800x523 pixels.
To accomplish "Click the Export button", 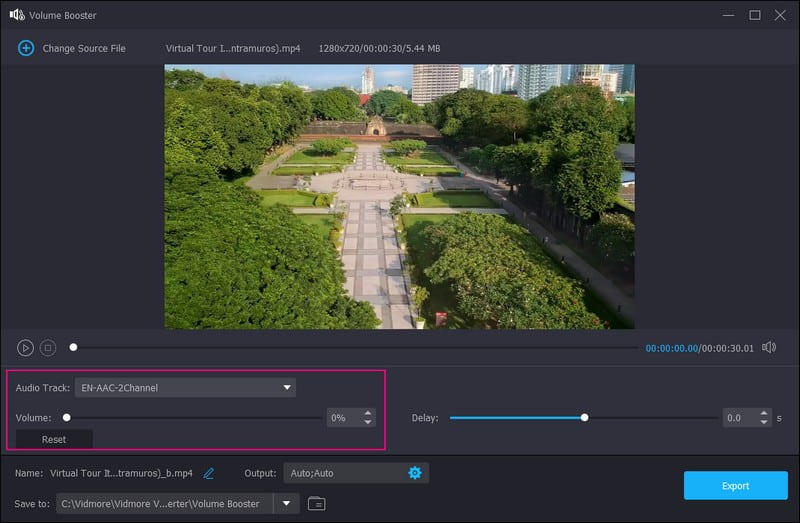I will [735, 486].
